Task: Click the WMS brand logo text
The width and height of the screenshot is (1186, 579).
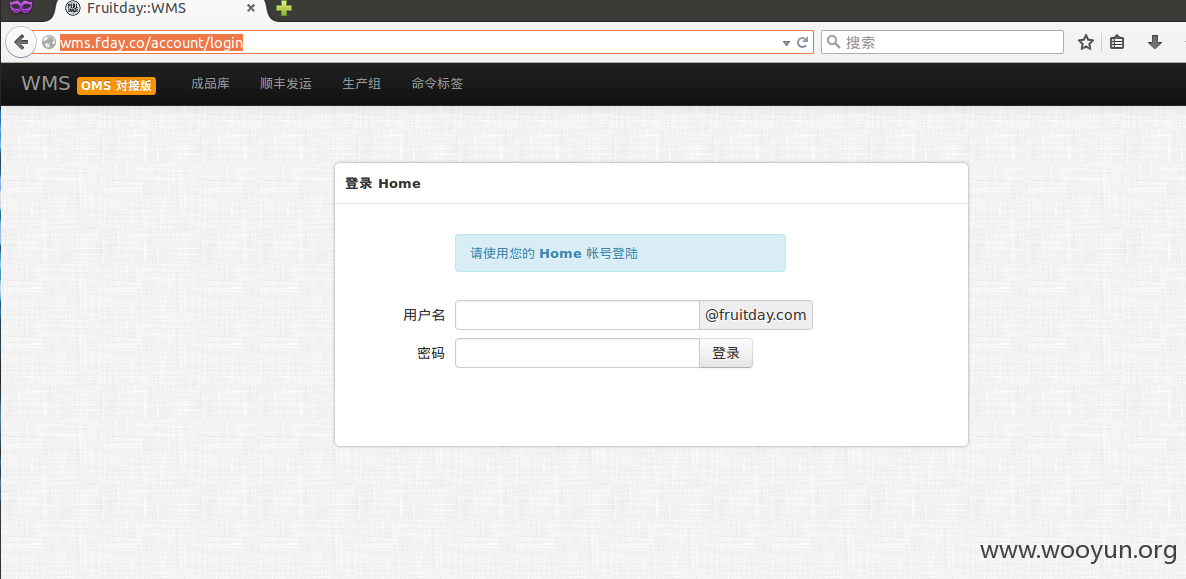Action: [x=45, y=84]
